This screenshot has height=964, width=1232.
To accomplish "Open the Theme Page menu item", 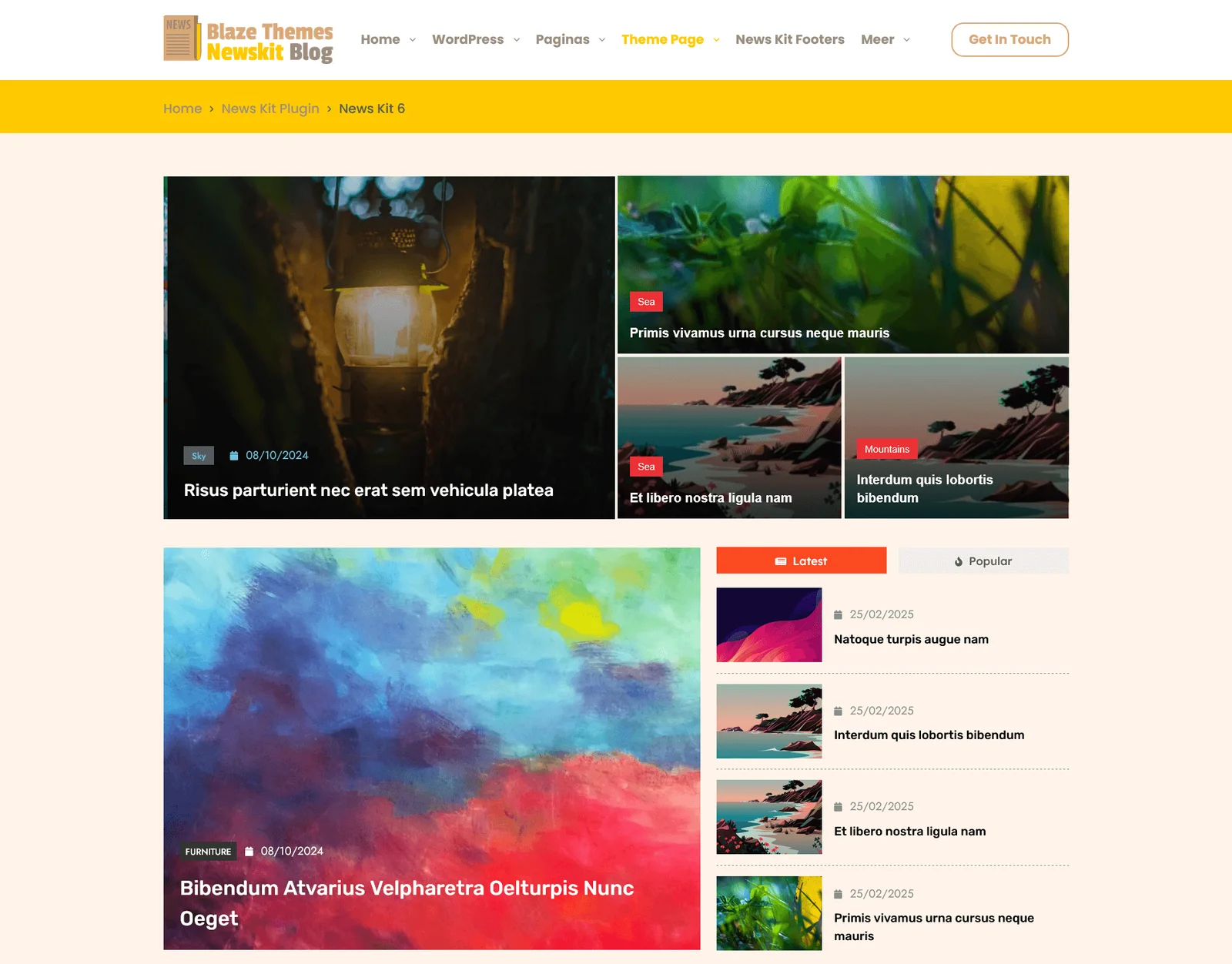I will point(662,39).
